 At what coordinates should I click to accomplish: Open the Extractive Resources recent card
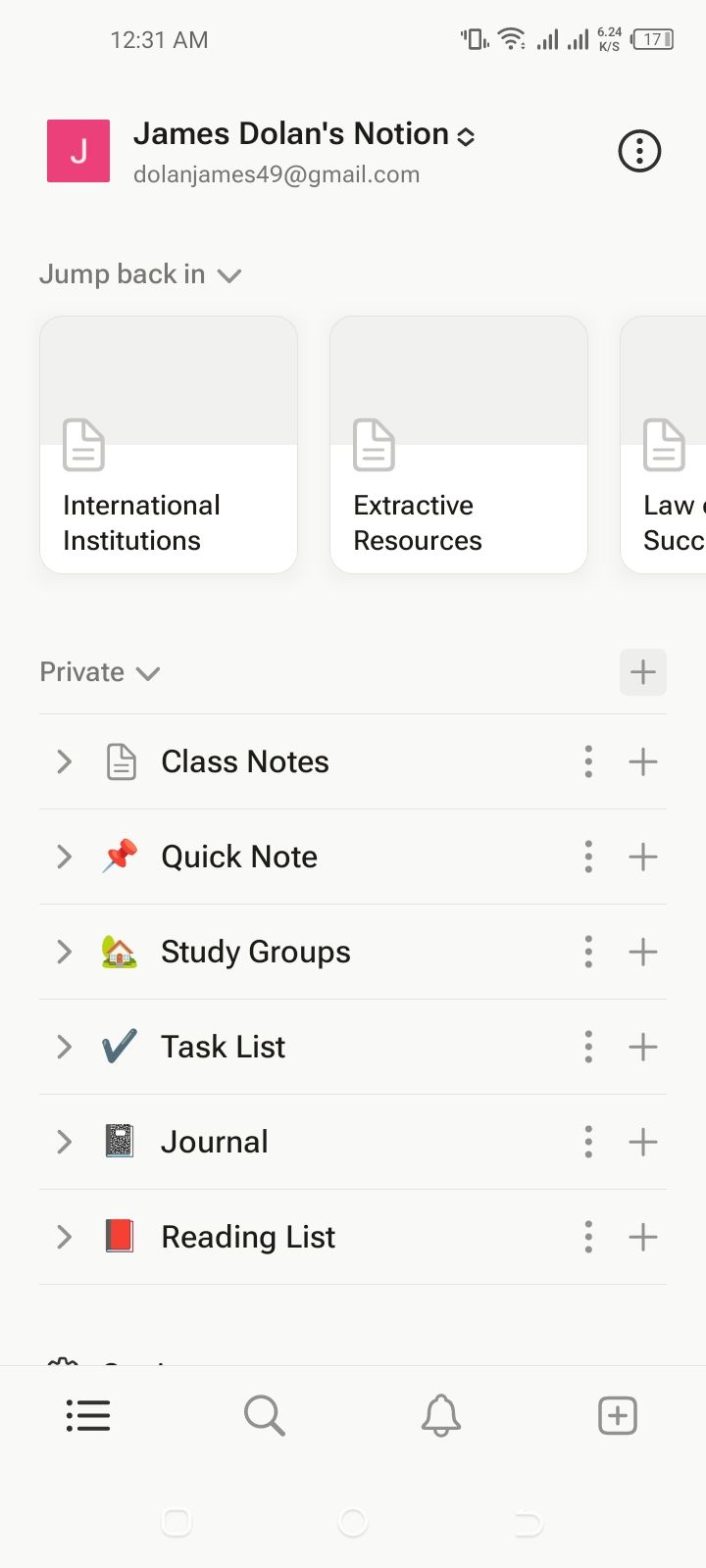(459, 444)
